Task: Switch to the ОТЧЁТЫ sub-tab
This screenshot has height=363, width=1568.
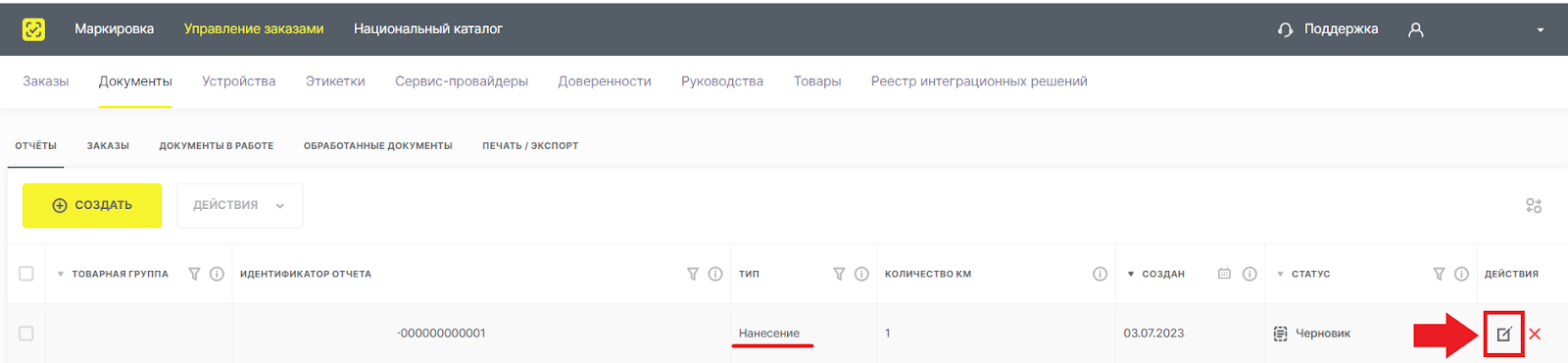Action: click(x=35, y=146)
